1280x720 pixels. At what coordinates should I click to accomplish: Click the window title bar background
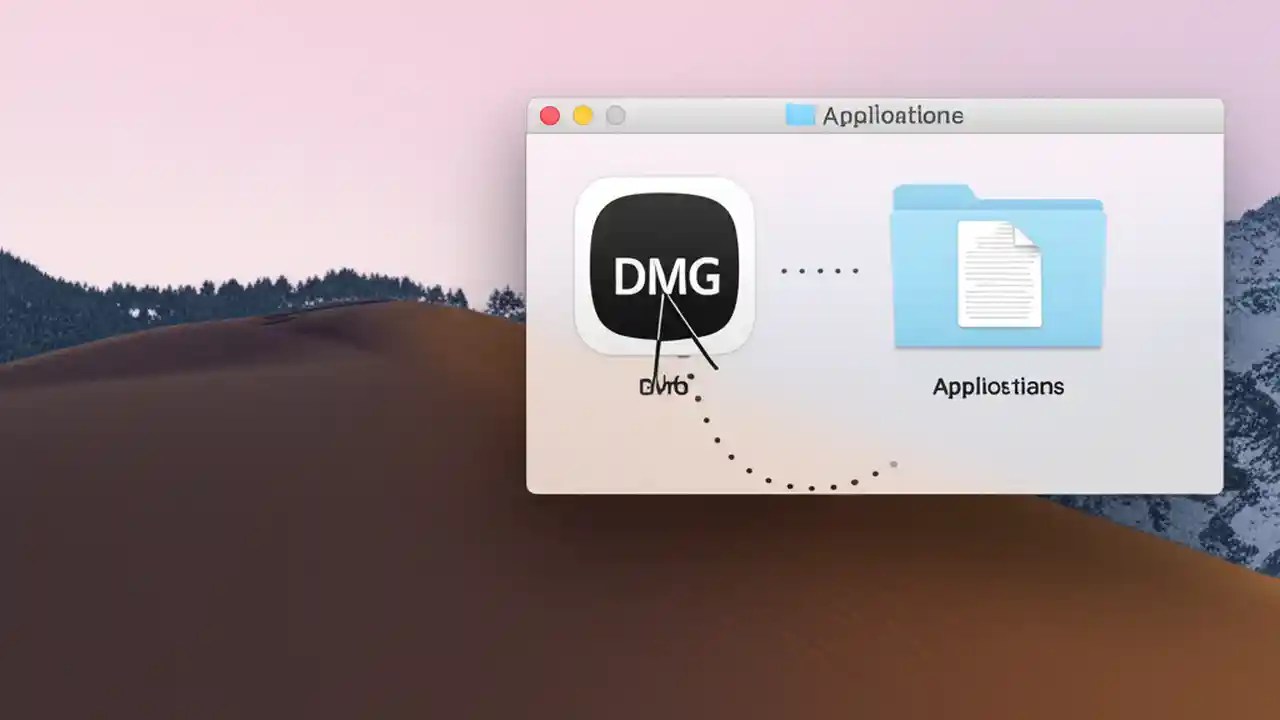point(1100,115)
